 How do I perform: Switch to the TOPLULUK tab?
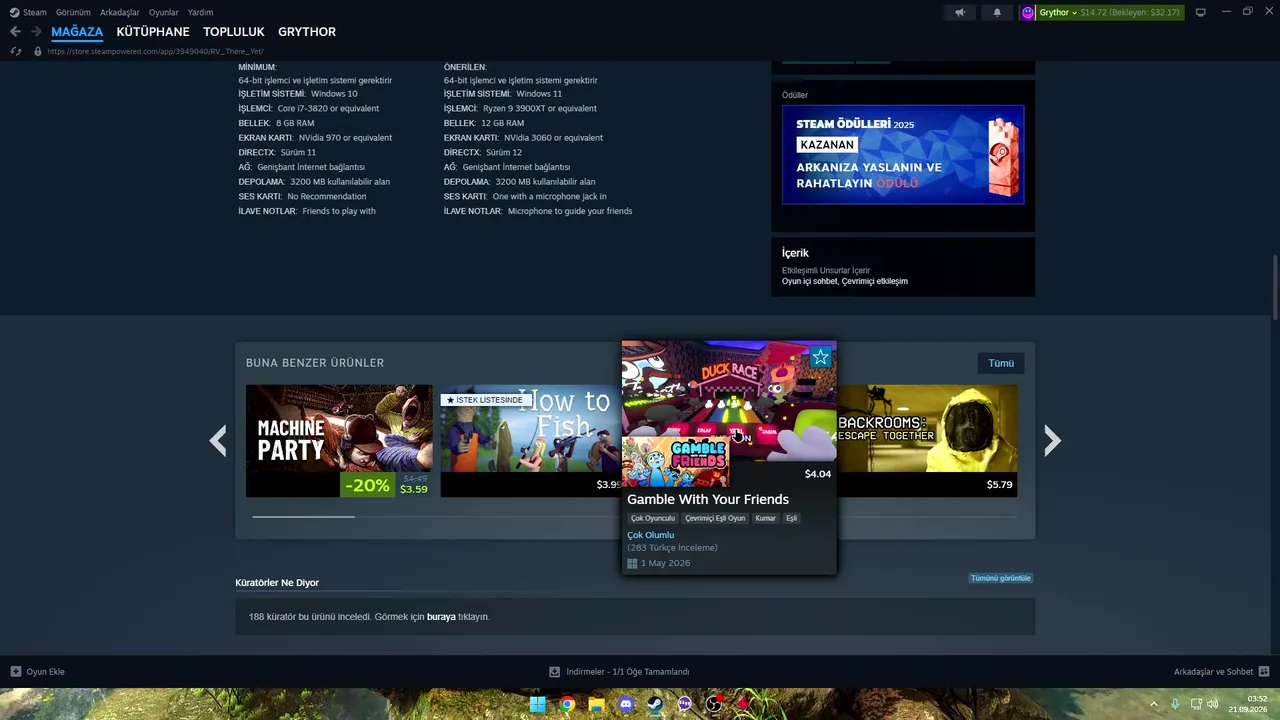point(234,32)
